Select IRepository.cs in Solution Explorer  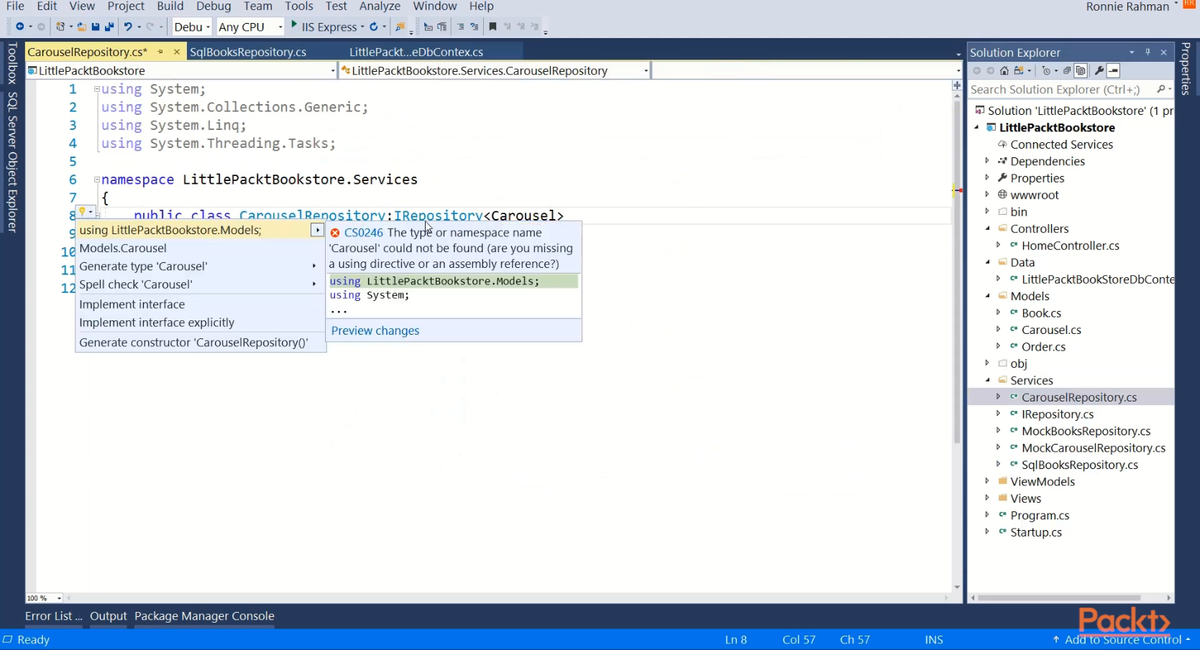[x=1057, y=414]
